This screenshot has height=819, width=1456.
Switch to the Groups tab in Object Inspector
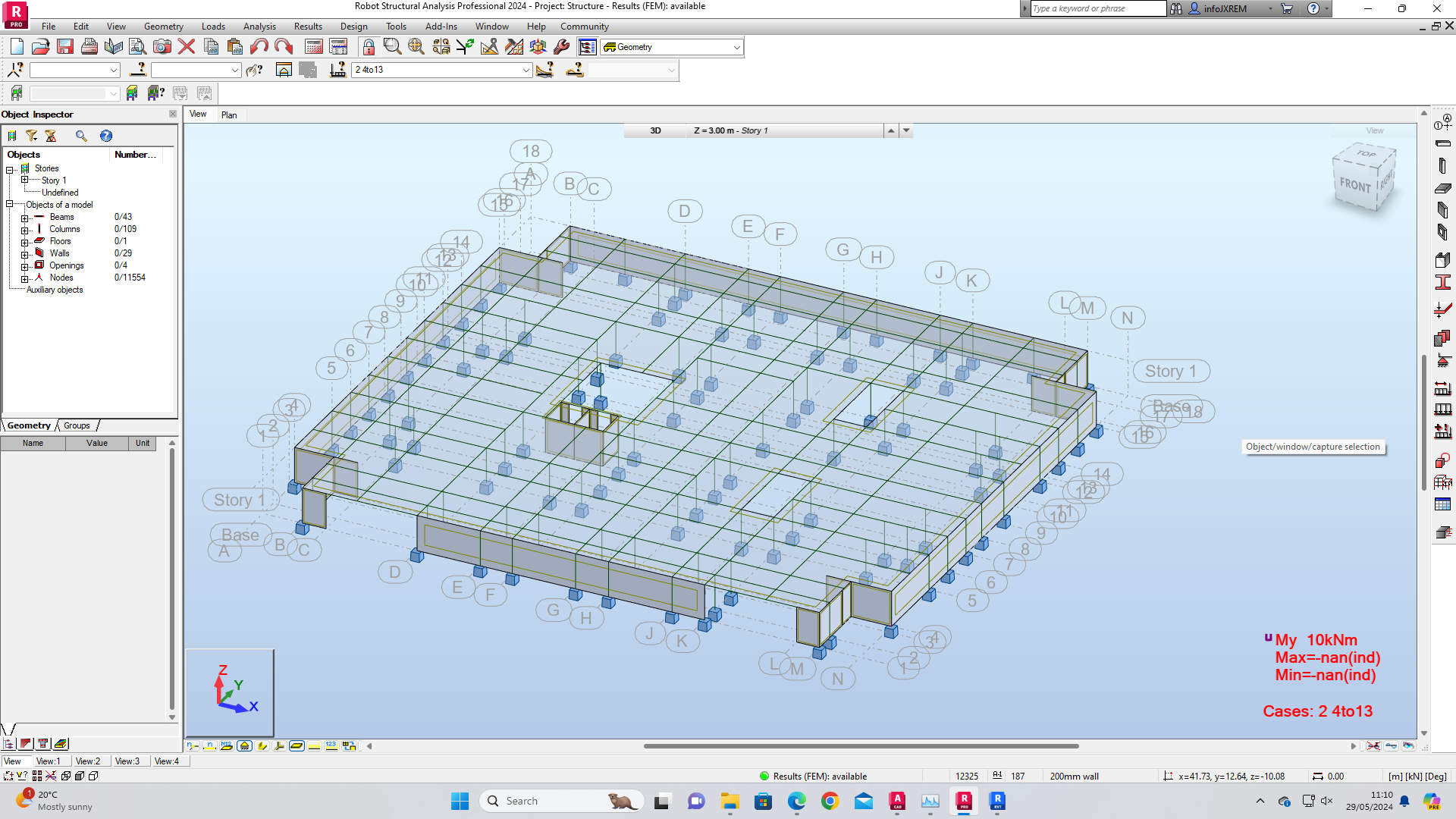pos(76,425)
